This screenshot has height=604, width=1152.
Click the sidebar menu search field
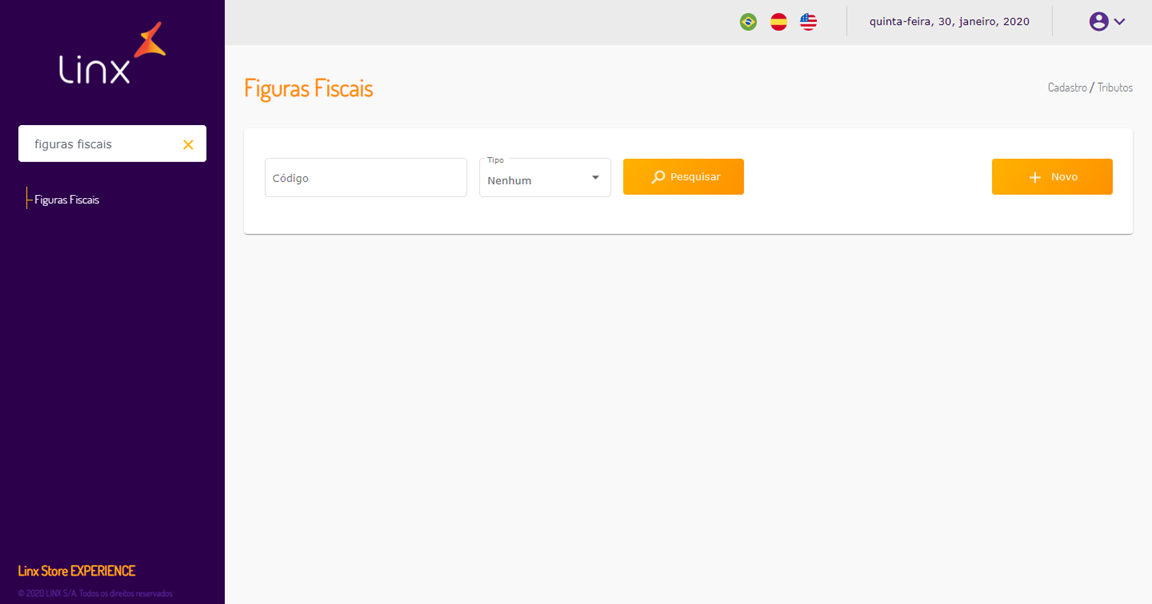pos(100,144)
